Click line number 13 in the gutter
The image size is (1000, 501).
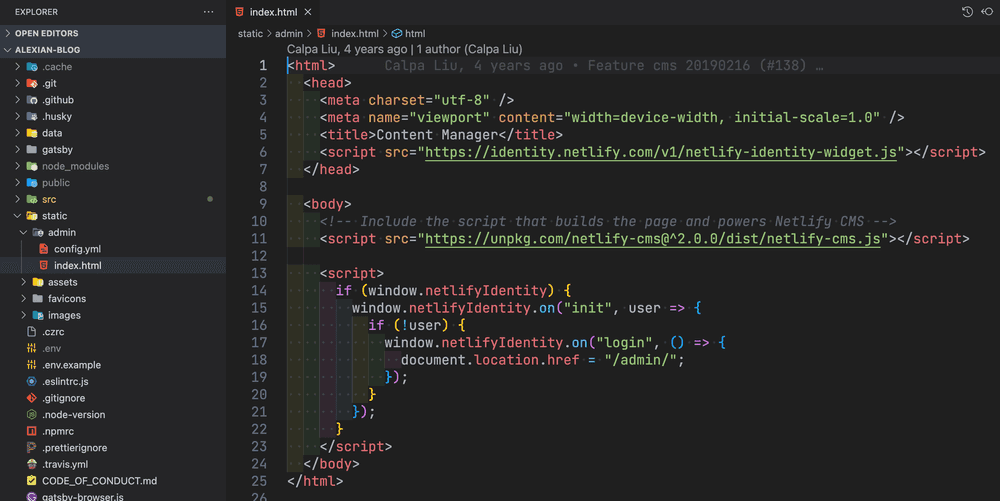point(259,273)
